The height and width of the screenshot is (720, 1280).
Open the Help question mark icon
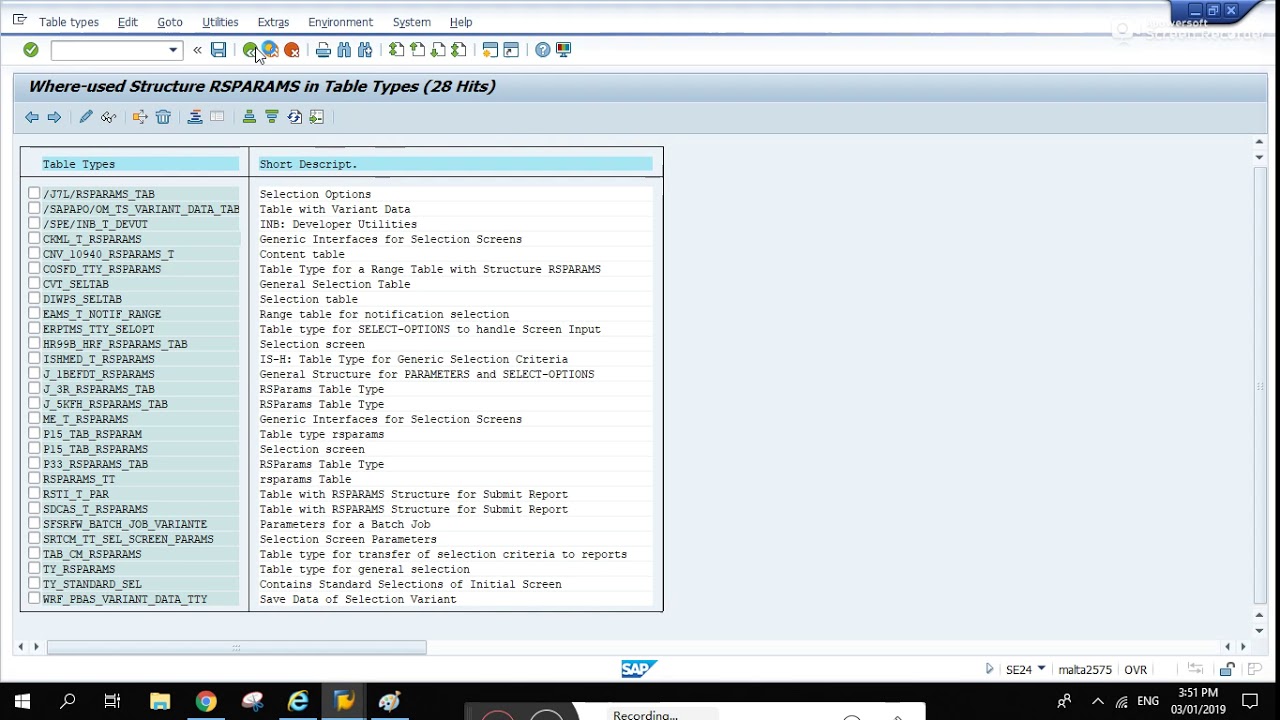(x=542, y=50)
